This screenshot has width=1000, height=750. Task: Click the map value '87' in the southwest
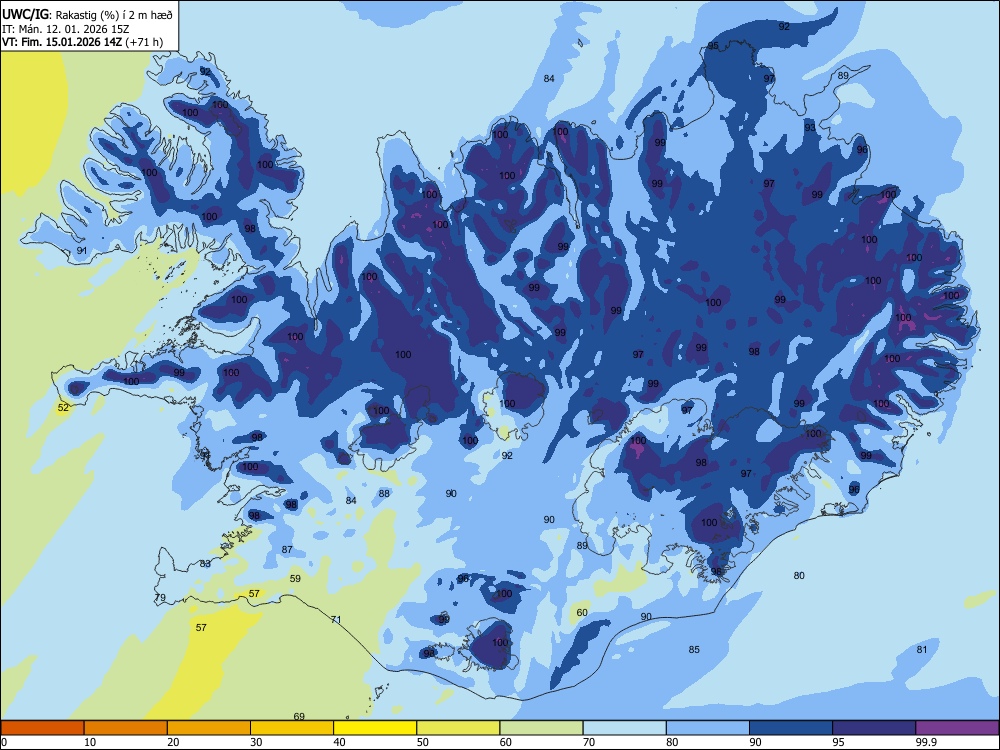[287, 549]
